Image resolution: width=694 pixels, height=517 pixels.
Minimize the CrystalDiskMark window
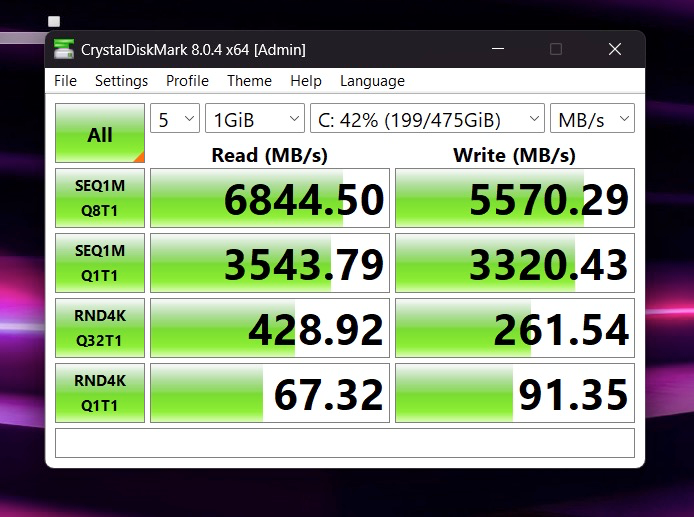pyautogui.click(x=498, y=49)
